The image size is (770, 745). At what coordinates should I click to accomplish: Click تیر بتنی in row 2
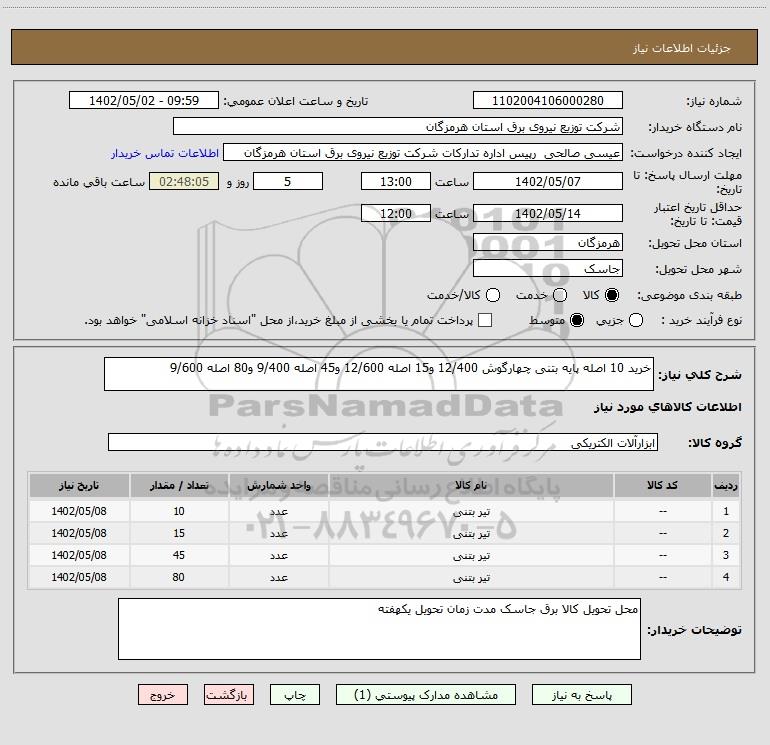[x=471, y=534]
